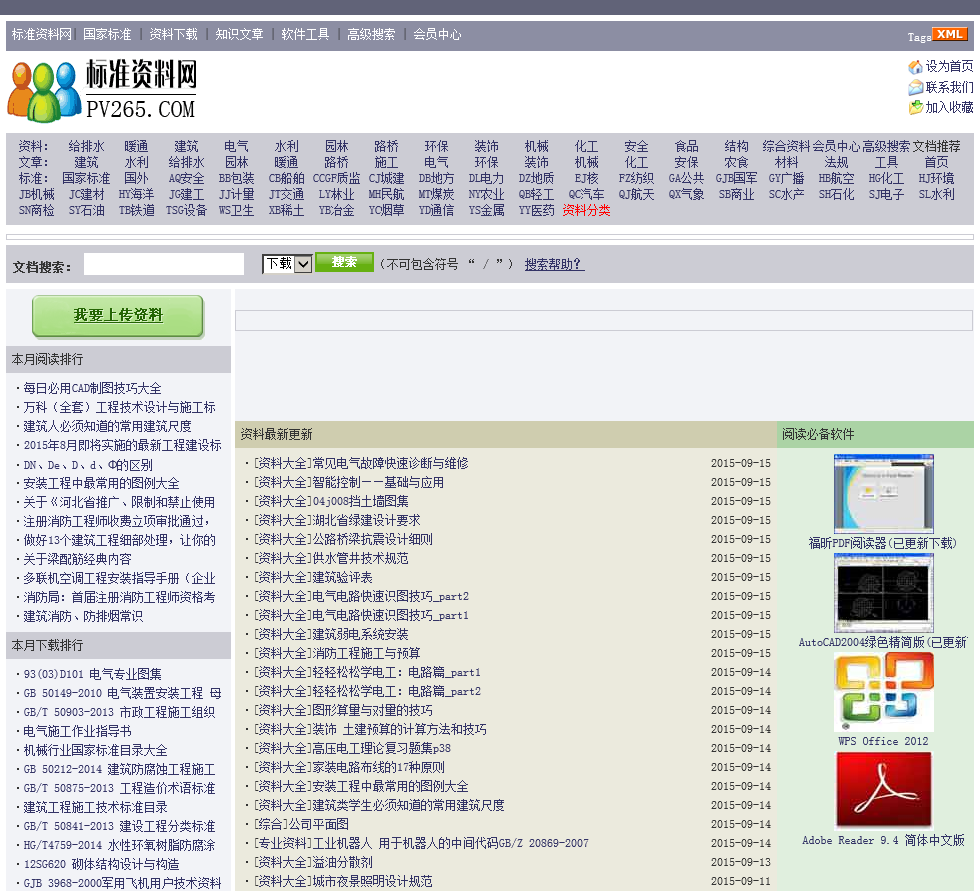
Task: Open 每日必用CAD制图技巧大全 in reading ranking
Action: [92, 389]
